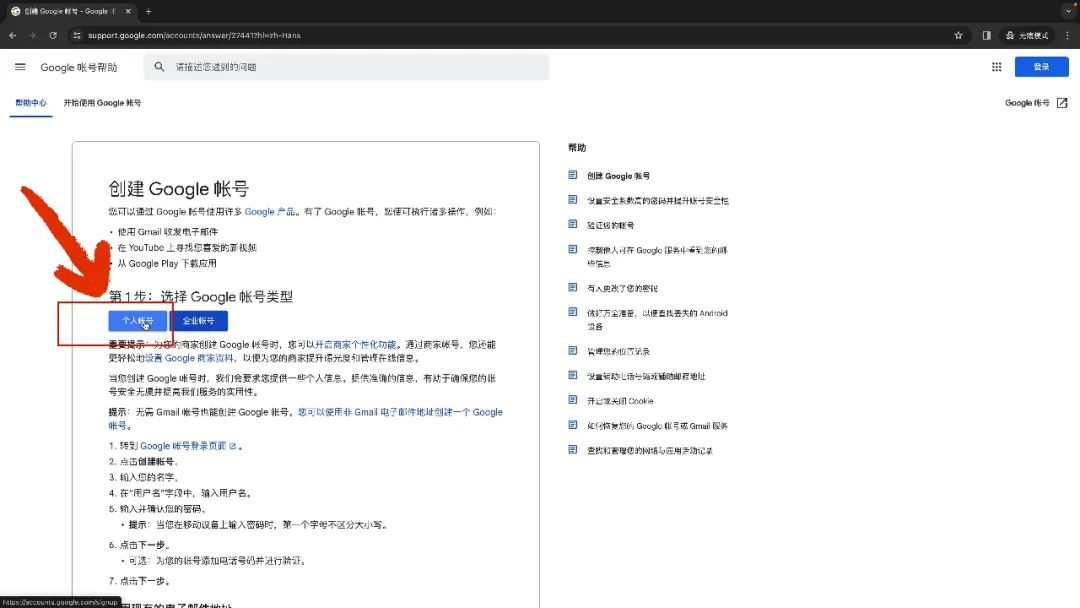Open the side panel icon in toolbar
This screenshot has height=608, width=1080.
click(x=986, y=35)
